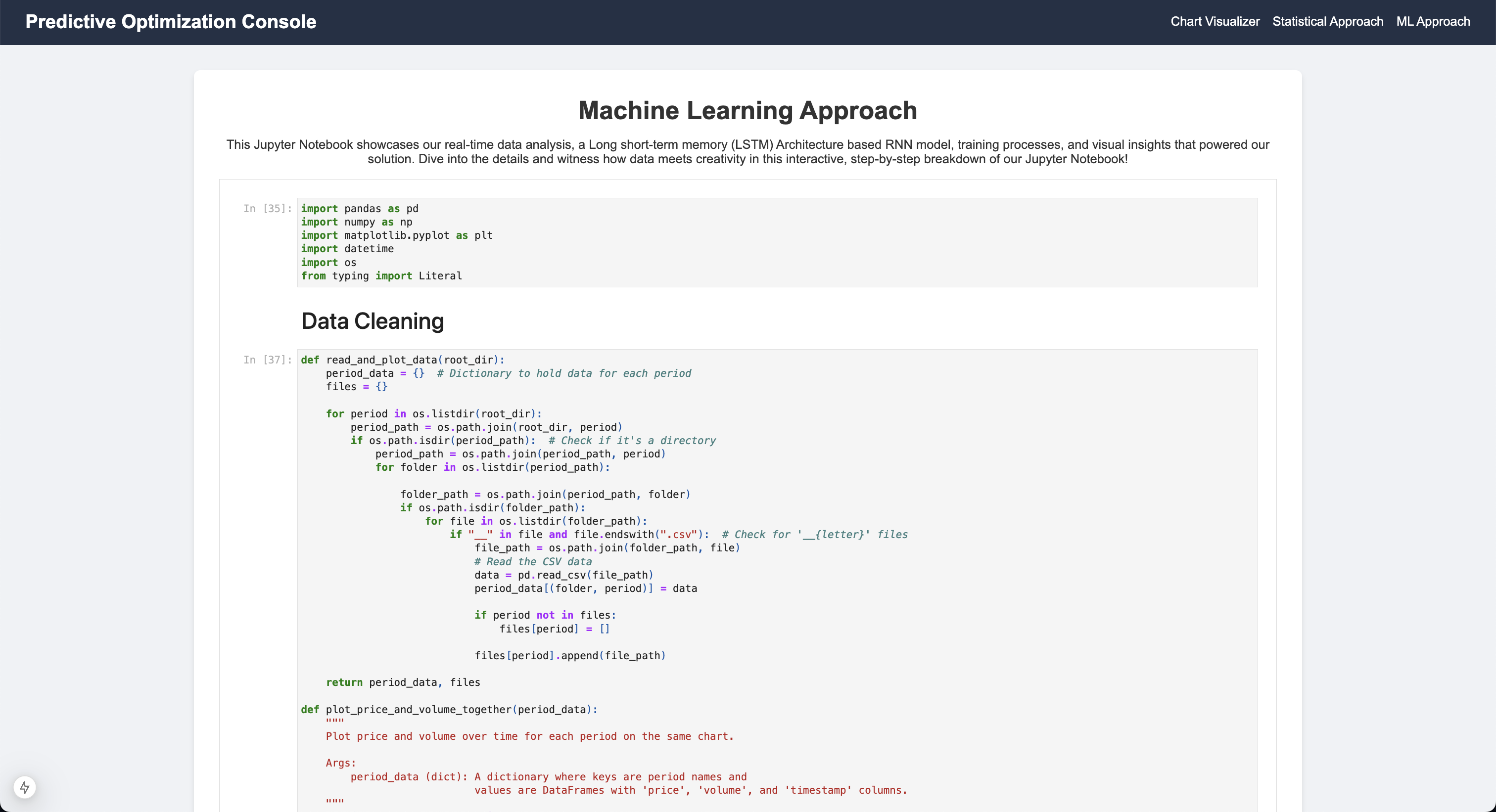Click the Predictive Optimization Console title
Image resolution: width=1496 pixels, height=812 pixels.
(171, 21)
